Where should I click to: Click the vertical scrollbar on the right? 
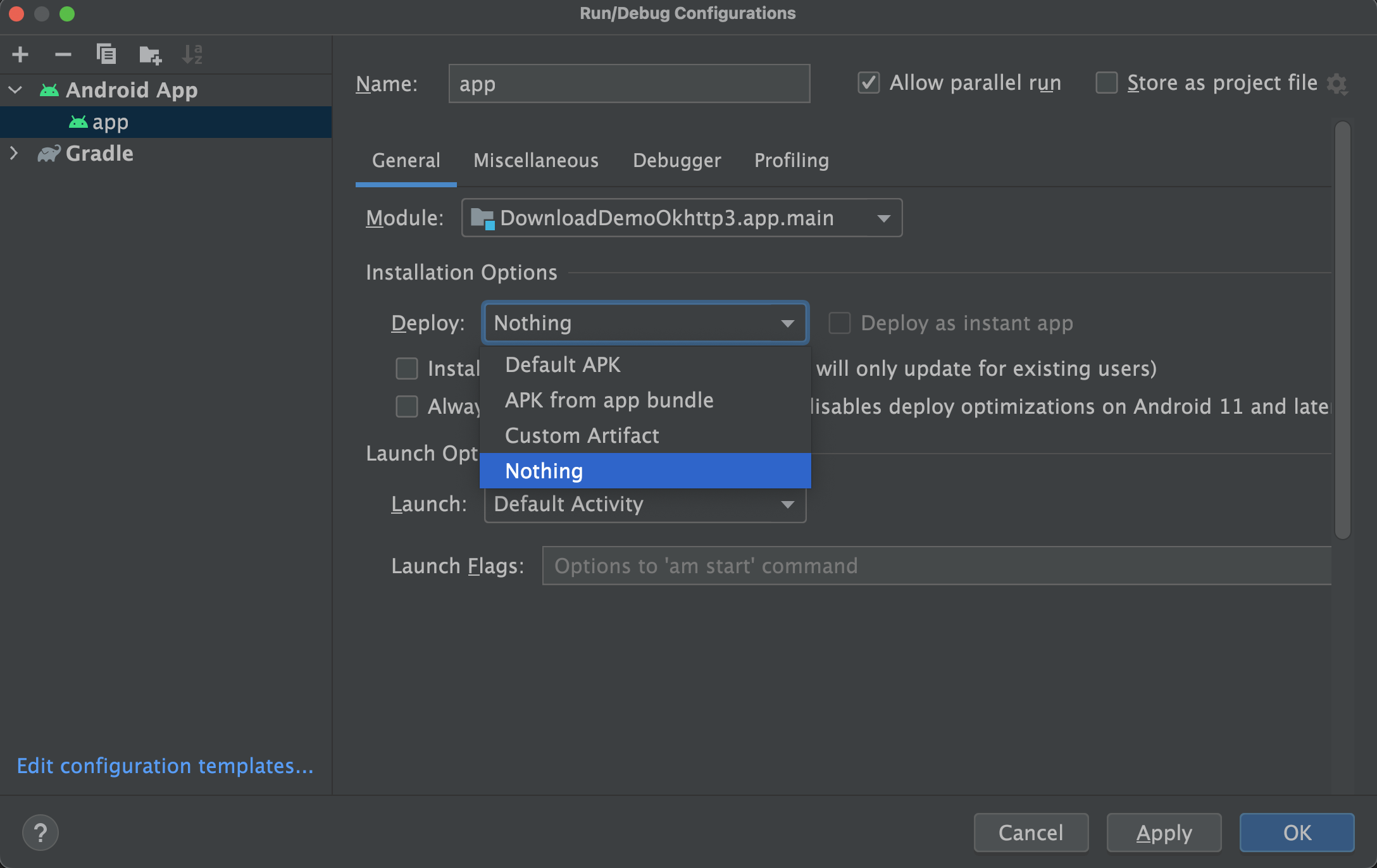point(1342,329)
